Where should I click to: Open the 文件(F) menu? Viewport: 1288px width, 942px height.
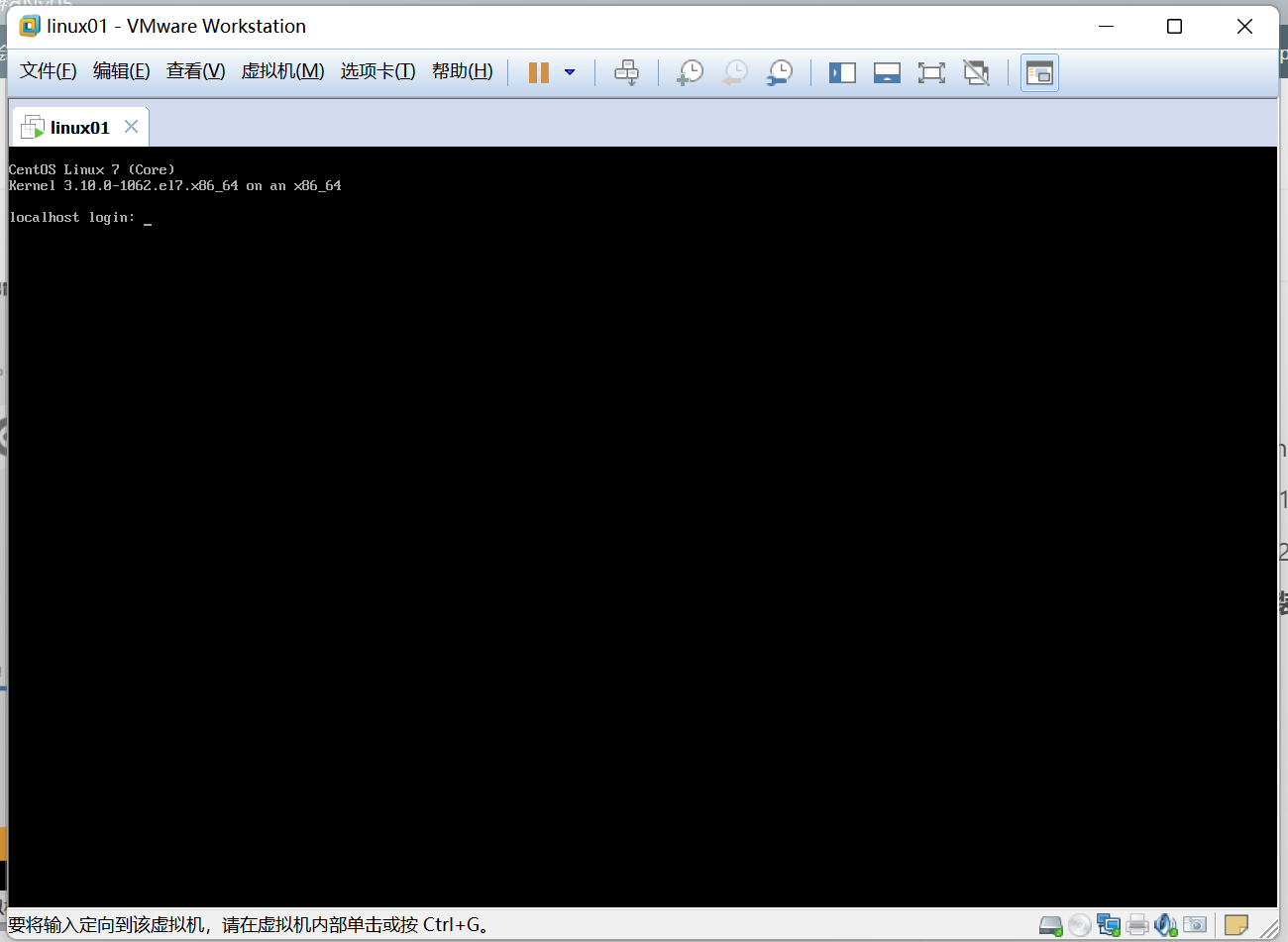point(49,71)
